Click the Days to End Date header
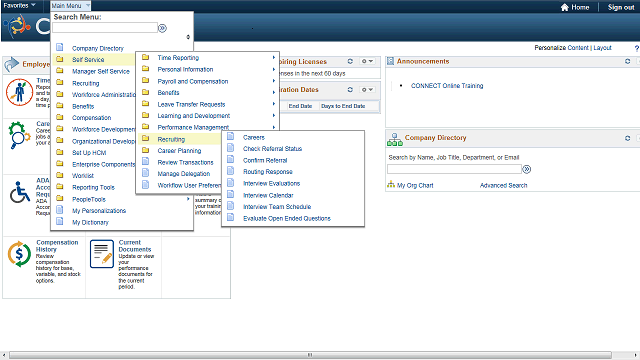The width and height of the screenshot is (640, 360). click(343, 106)
